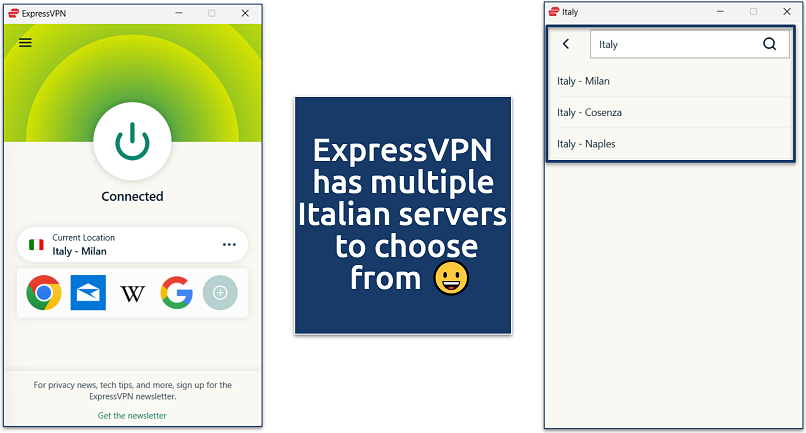Close the Italy location window
The width and height of the screenshot is (806, 433).
787,12
